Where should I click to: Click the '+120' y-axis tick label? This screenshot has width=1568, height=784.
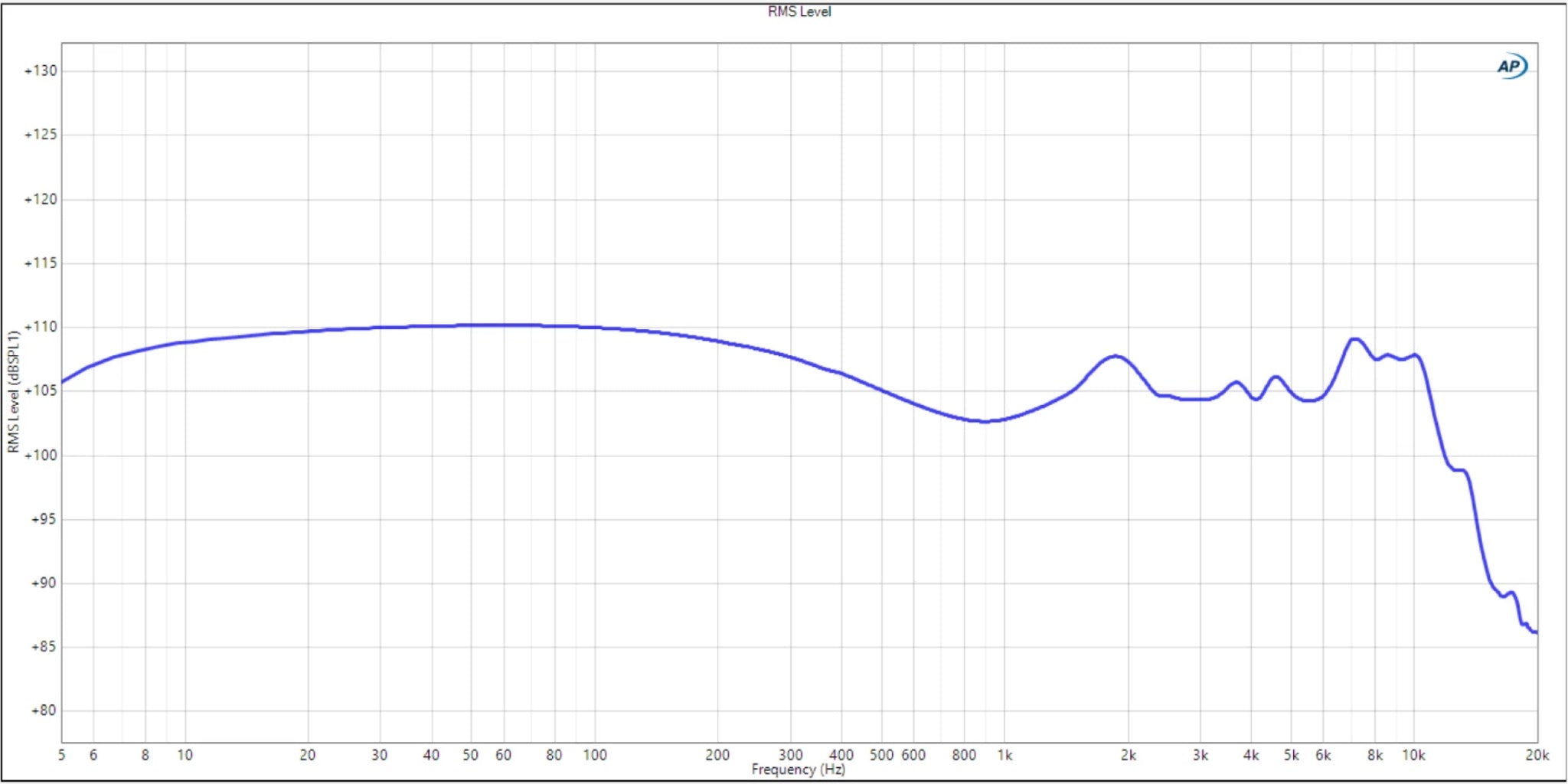pos(41,199)
